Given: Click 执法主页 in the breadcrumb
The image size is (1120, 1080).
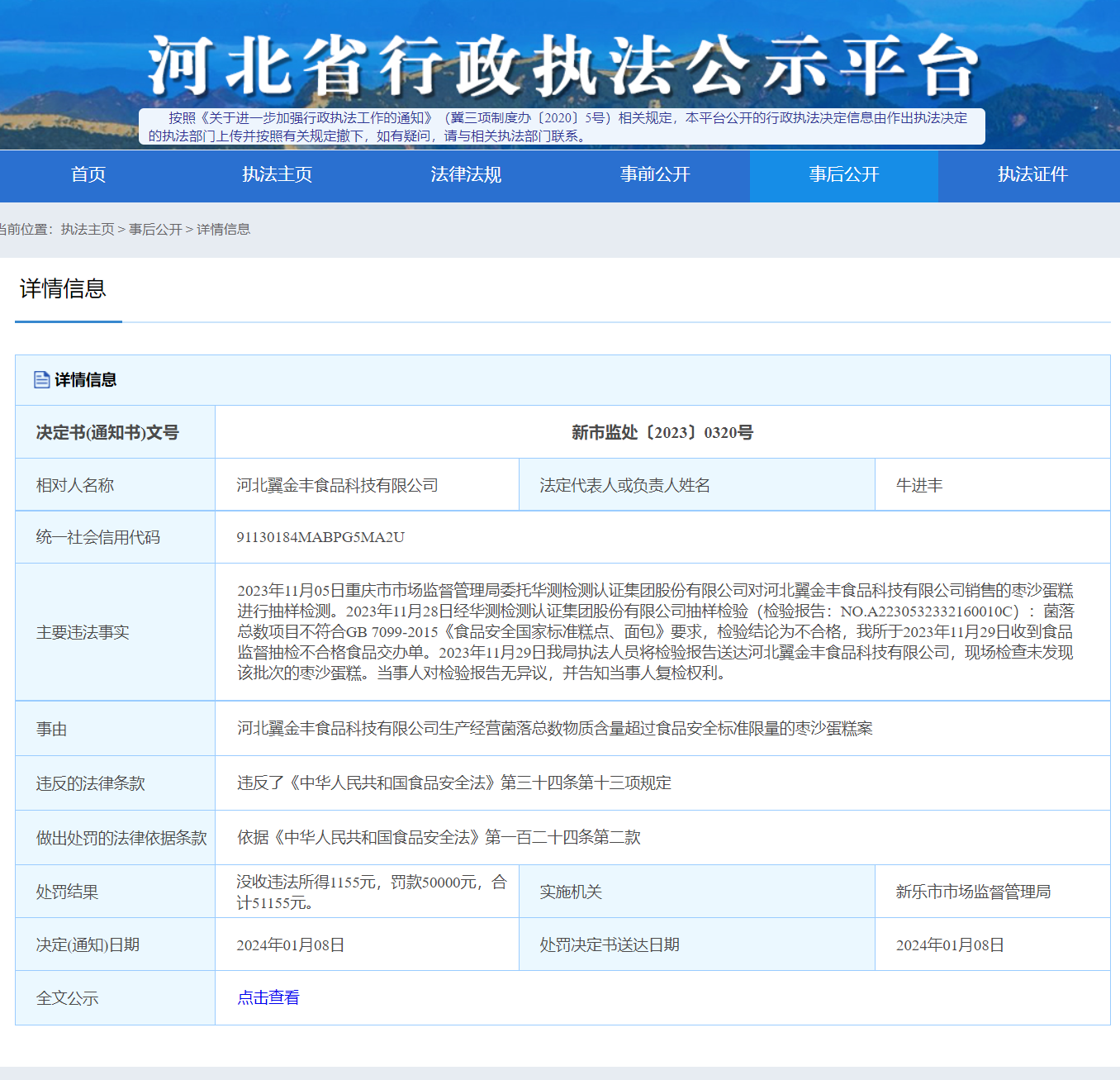Looking at the screenshot, I should tap(88, 230).
